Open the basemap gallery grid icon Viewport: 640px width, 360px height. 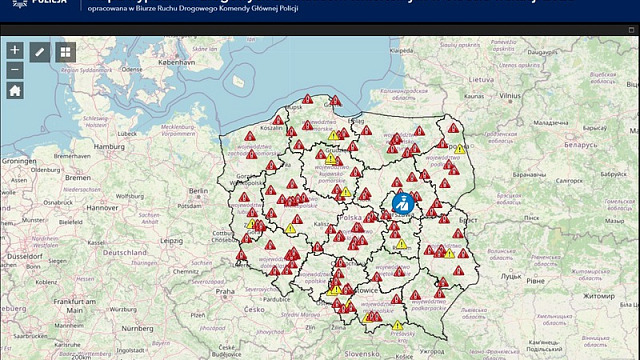pos(66,52)
